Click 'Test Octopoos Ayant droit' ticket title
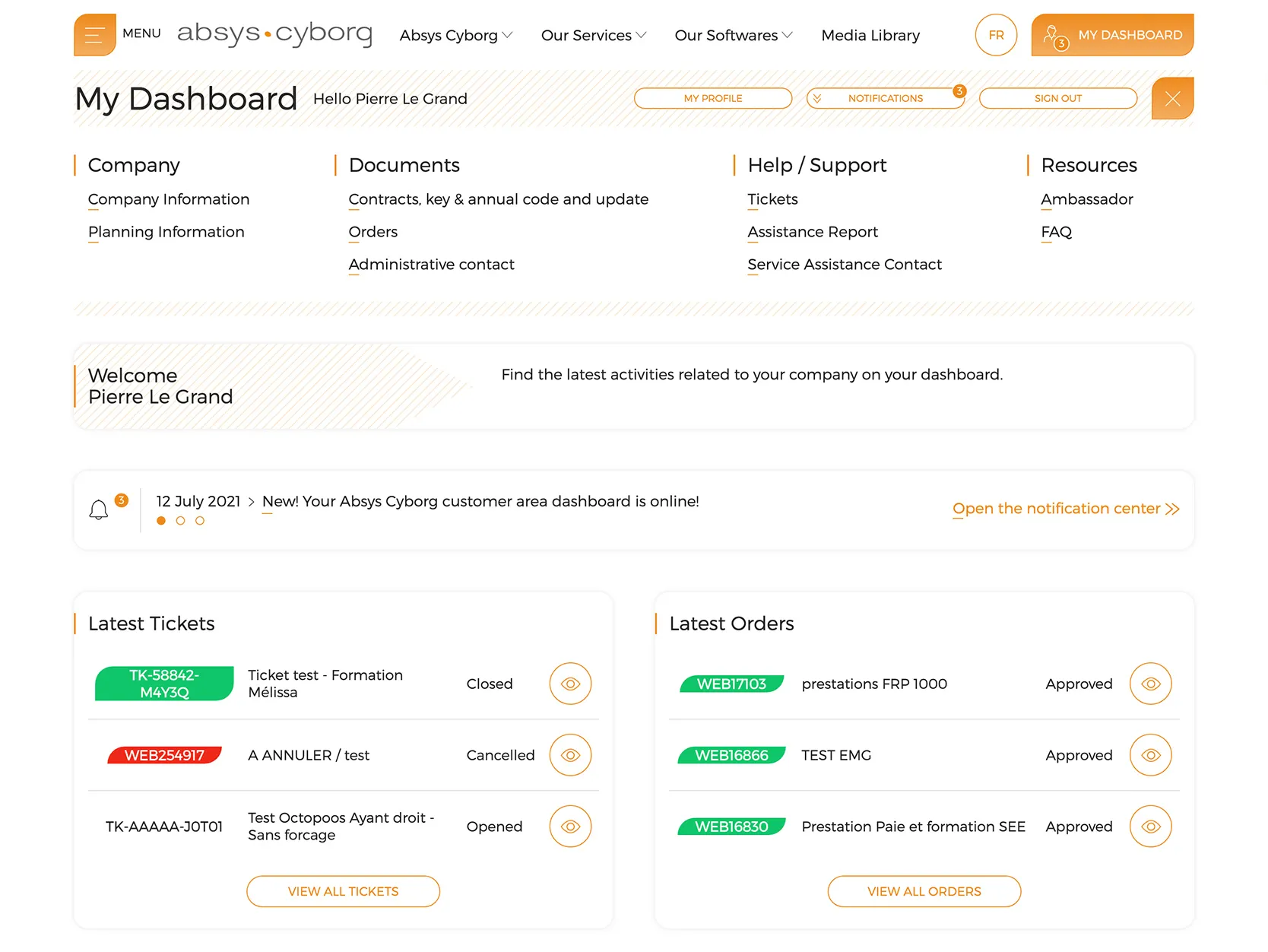The image size is (1268, 952). pyautogui.click(x=341, y=827)
